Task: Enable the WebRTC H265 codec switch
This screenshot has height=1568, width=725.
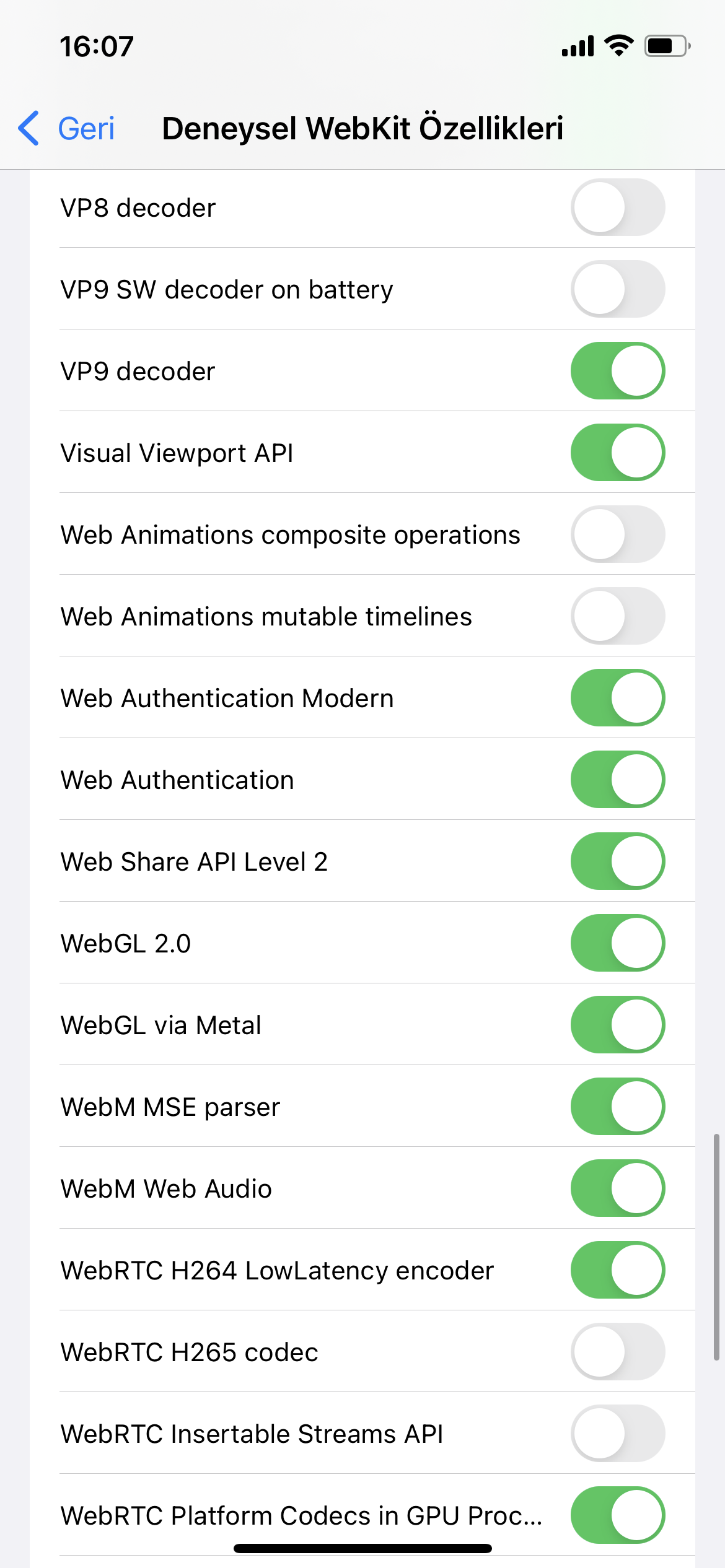Action: pyautogui.click(x=618, y=1352)
